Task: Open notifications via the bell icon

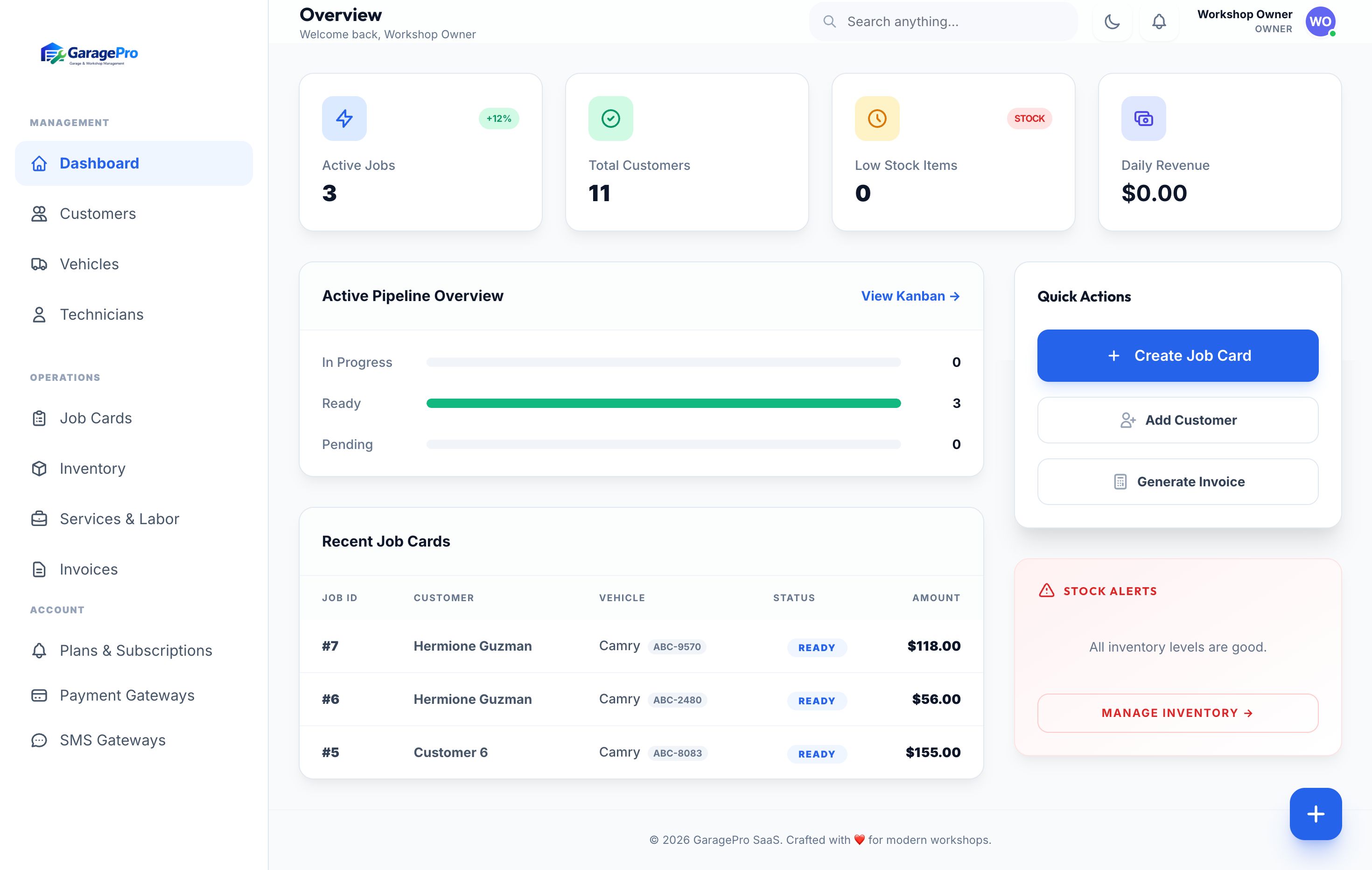Action: click(x=1158, y=21)
